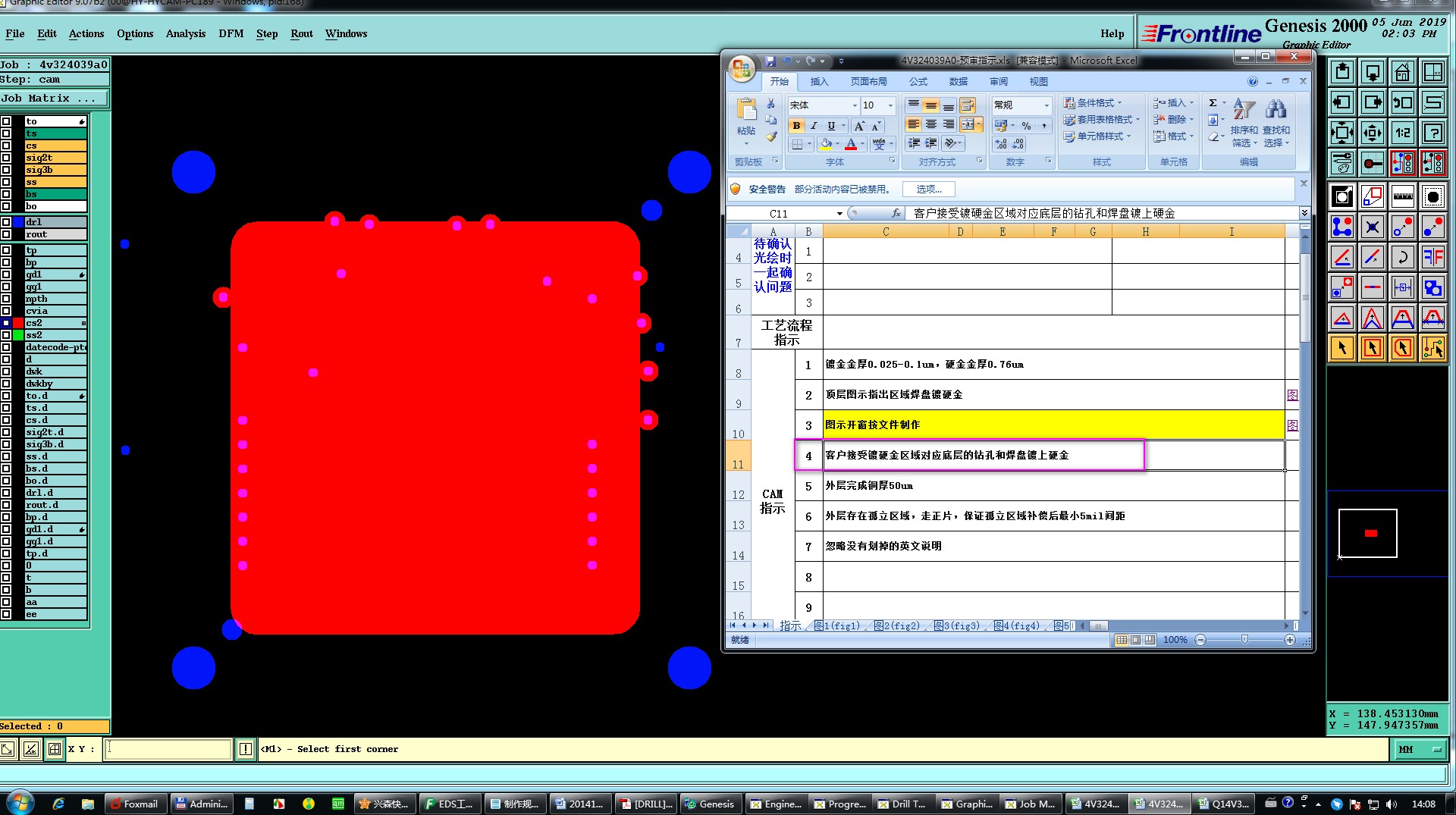Toggle visibility checkbox of layer bo
The image size is (1456, 815).
click(6, 206)
